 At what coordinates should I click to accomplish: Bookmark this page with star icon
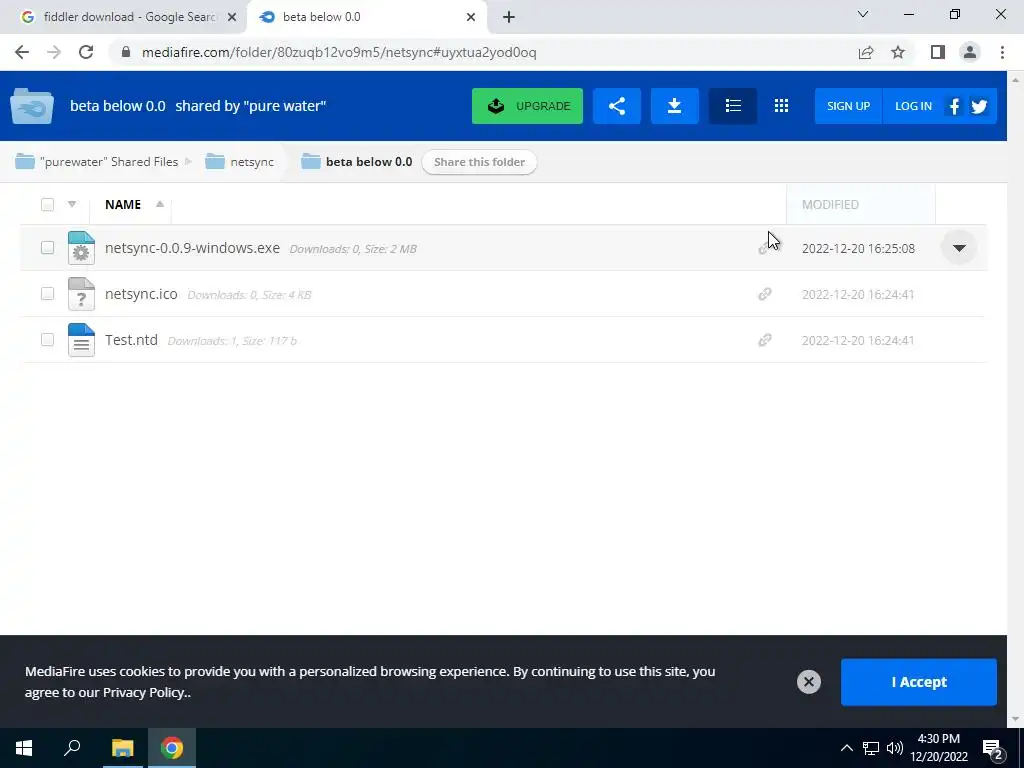[x=898, y=52]
